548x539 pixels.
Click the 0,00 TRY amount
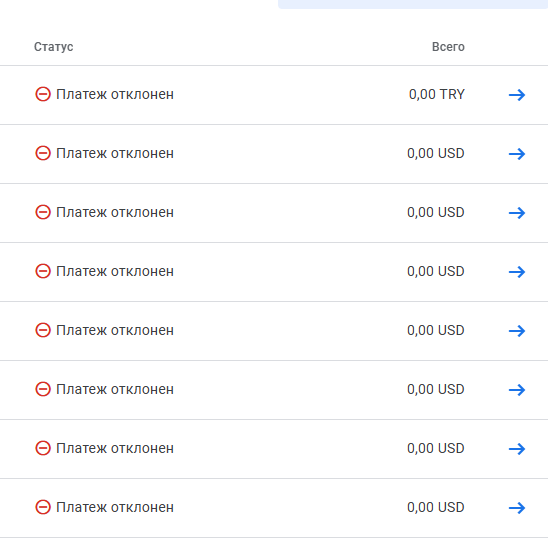pos(437,94)
